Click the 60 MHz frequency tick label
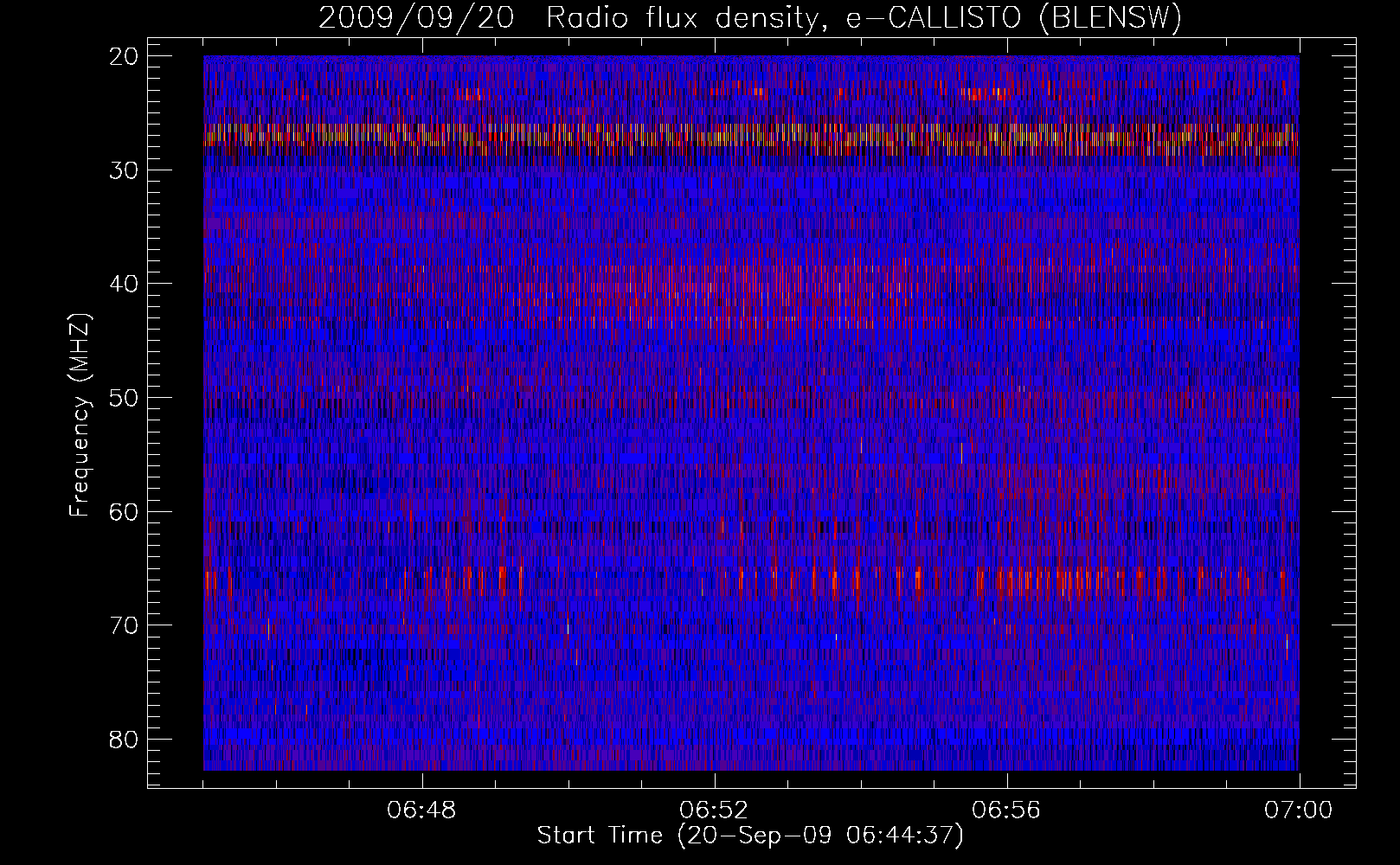This screenshot has width=1400, height=865. tap(125, 511)
